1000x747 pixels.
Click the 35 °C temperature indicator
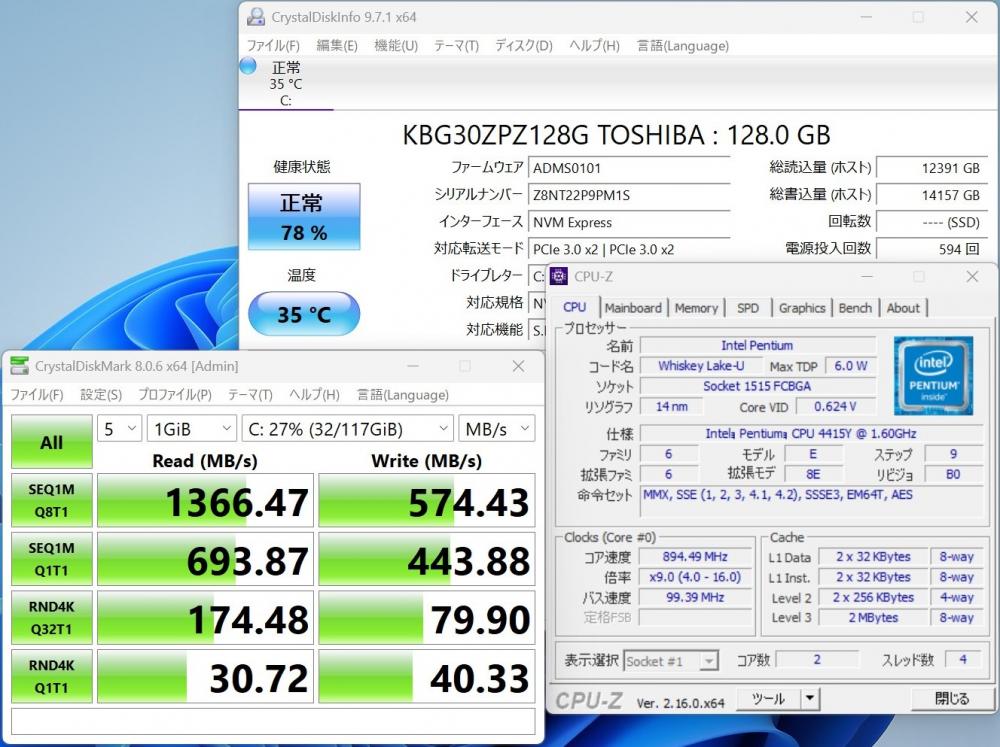304,314
